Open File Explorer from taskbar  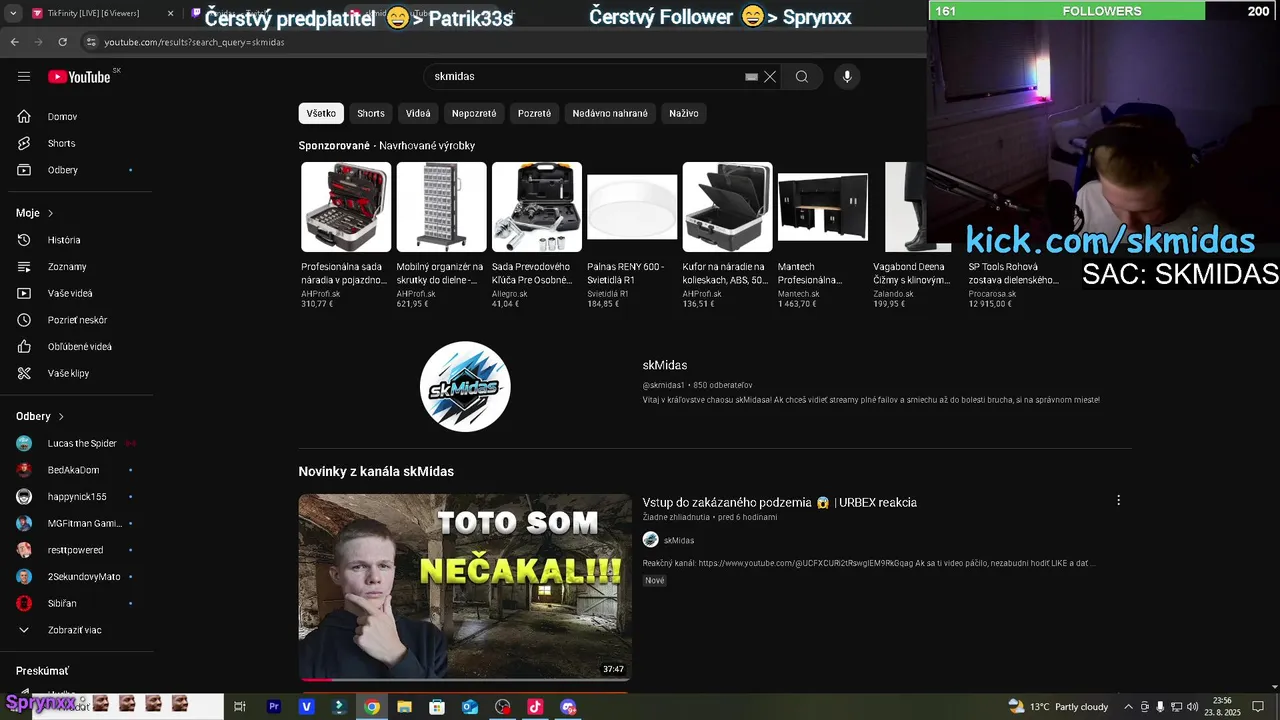pyautogui.click(x=404, y=707)
